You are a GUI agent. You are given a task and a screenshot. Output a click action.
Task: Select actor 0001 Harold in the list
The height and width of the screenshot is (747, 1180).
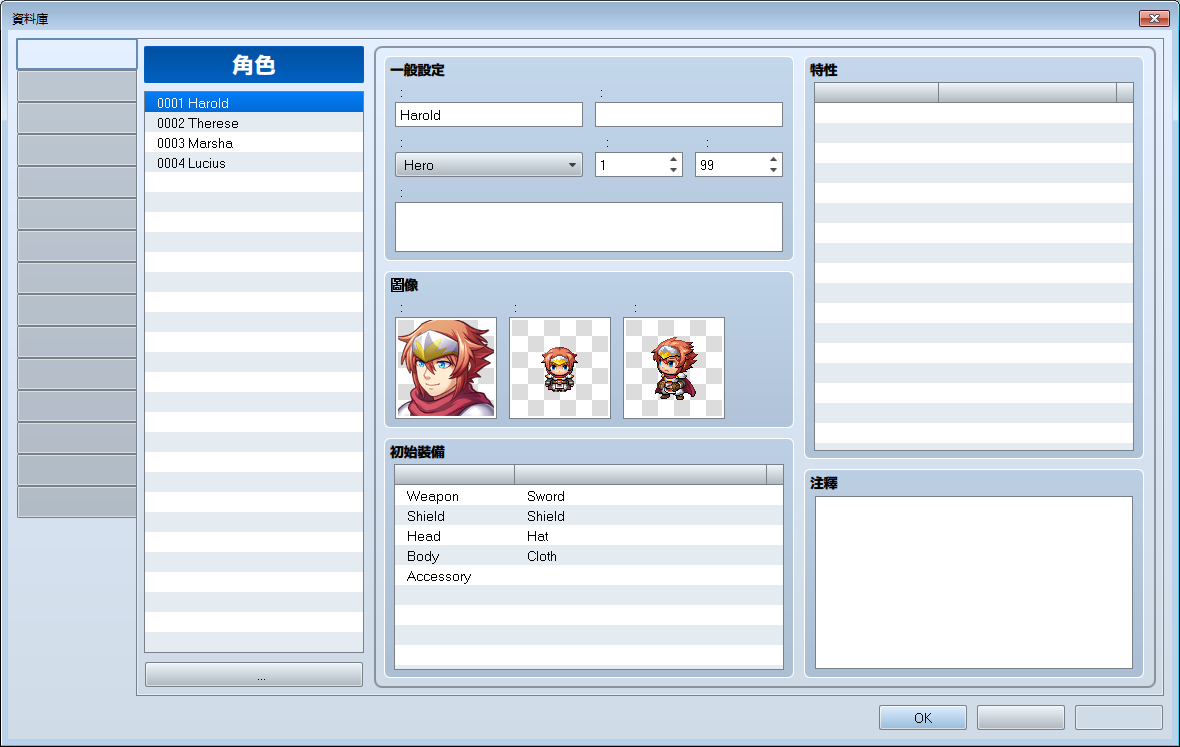click(254, 103)
